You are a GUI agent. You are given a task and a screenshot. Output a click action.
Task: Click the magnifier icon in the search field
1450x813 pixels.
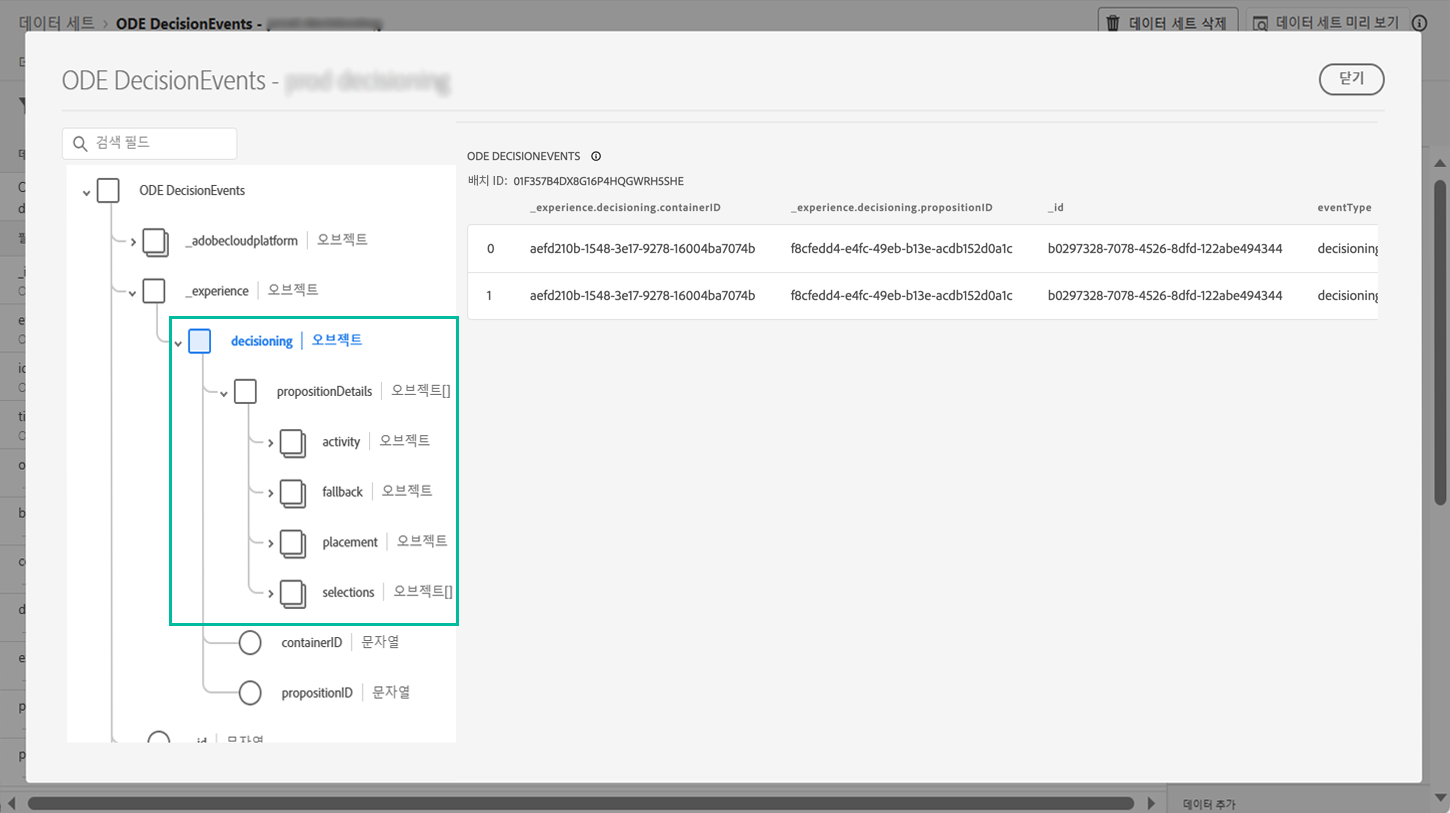tap(81, 144)
